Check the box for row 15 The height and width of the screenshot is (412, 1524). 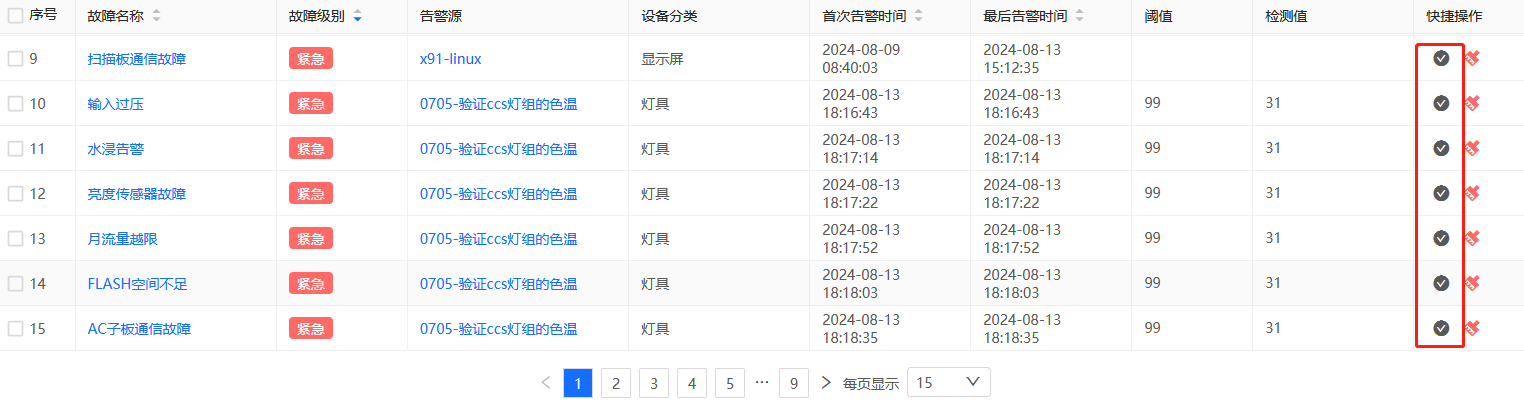[x=15, y=329]
